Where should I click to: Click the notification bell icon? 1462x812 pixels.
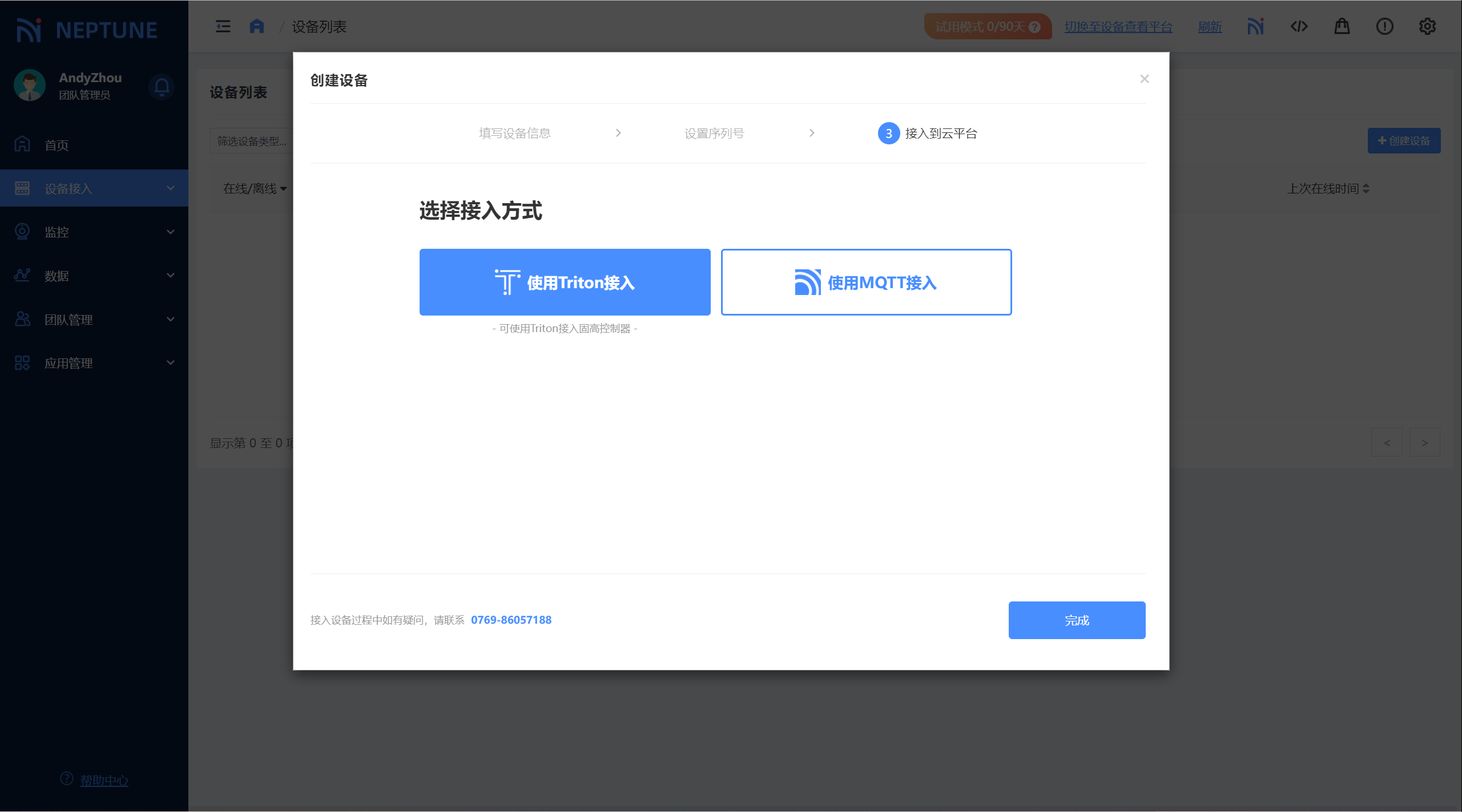click(x=162, y=87)
